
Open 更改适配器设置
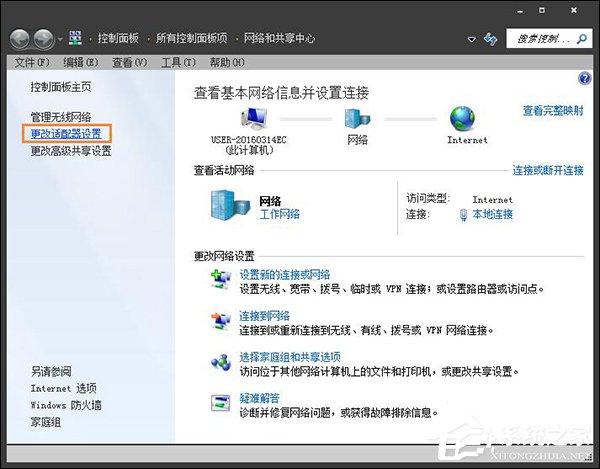tap(66, 134)
